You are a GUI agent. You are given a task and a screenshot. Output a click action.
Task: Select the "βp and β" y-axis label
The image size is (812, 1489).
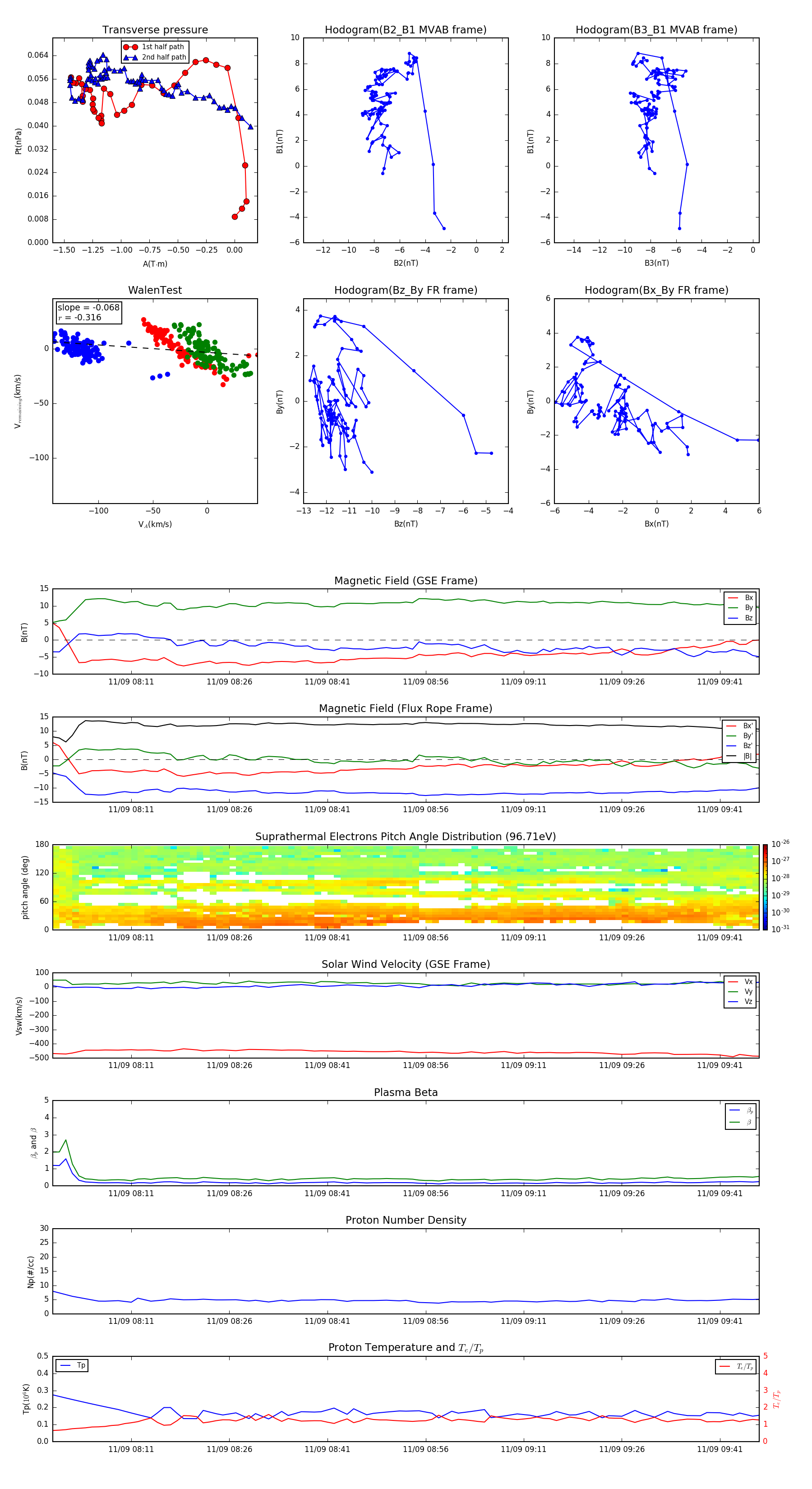pyautogui.click(x=33, y=1143)
